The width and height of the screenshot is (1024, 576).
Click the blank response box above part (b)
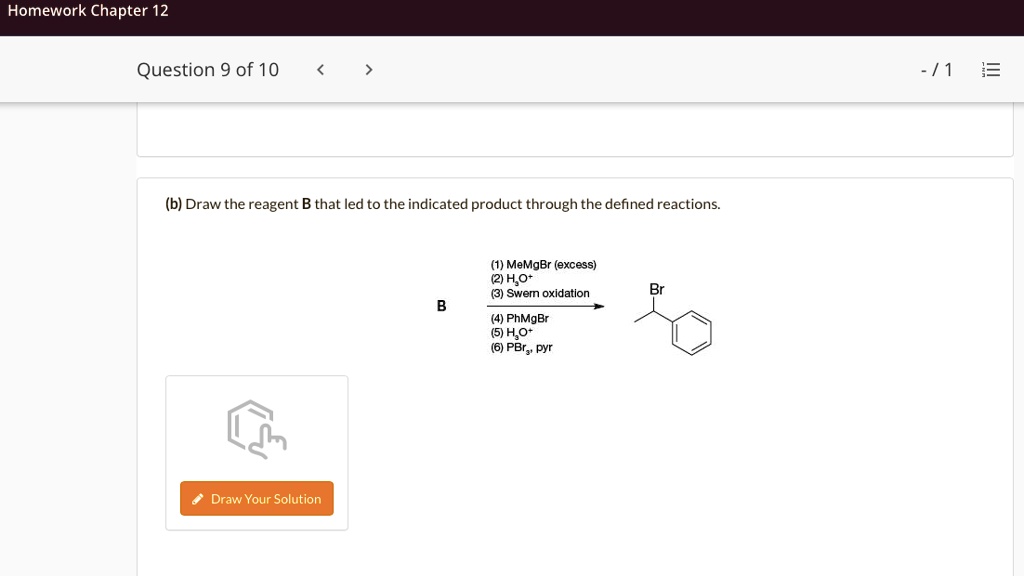(575, 130)
